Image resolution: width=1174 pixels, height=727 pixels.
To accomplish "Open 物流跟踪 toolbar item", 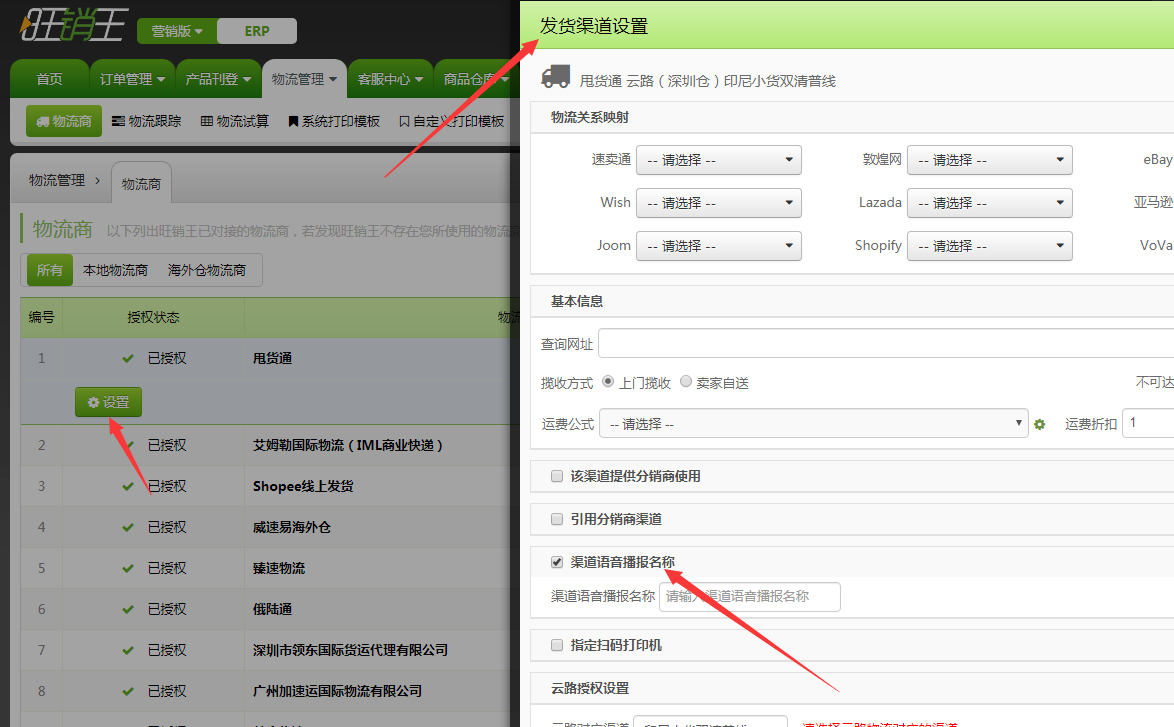I will (147, 121).
